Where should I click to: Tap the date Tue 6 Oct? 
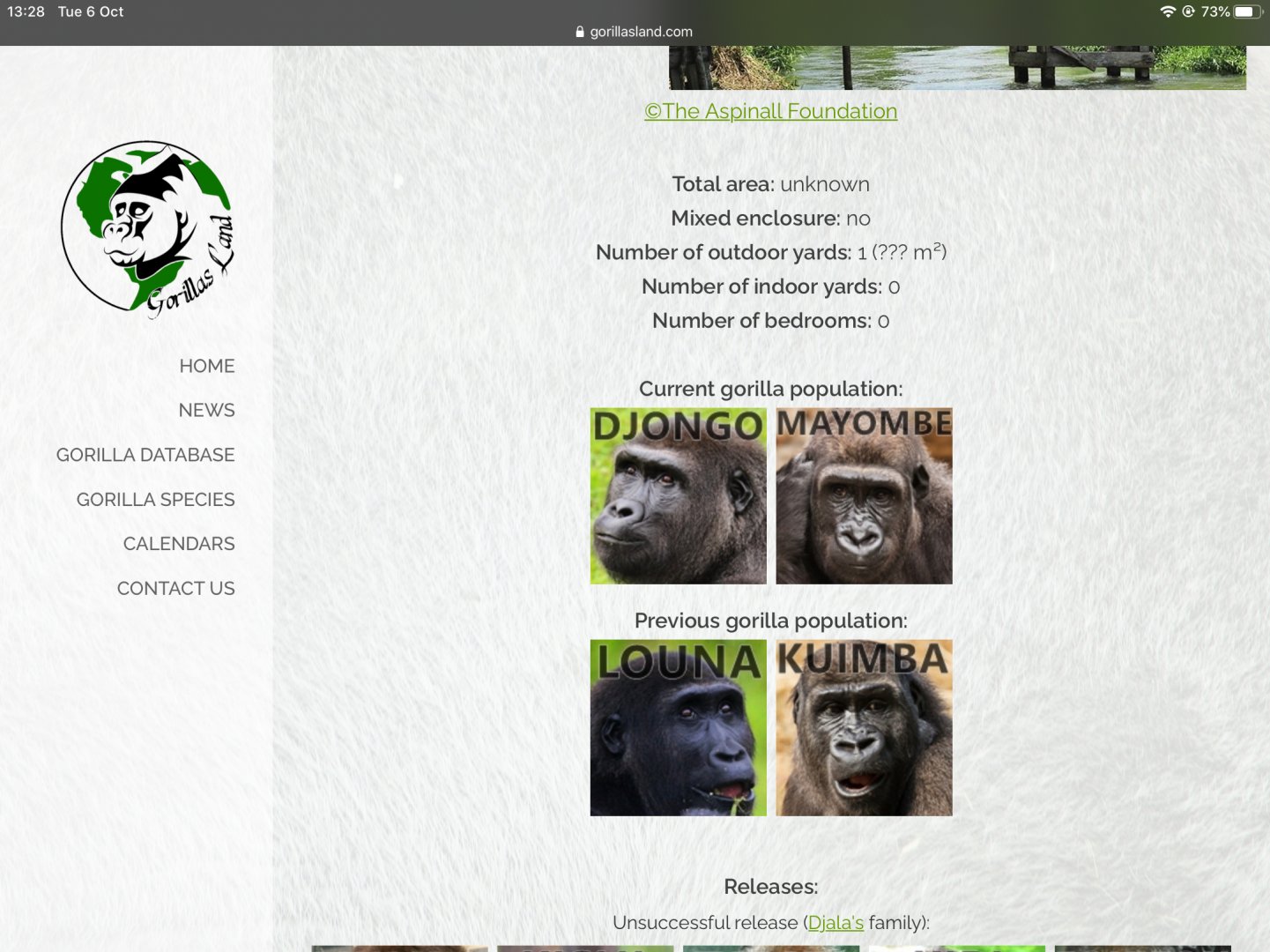pos(88,11)
